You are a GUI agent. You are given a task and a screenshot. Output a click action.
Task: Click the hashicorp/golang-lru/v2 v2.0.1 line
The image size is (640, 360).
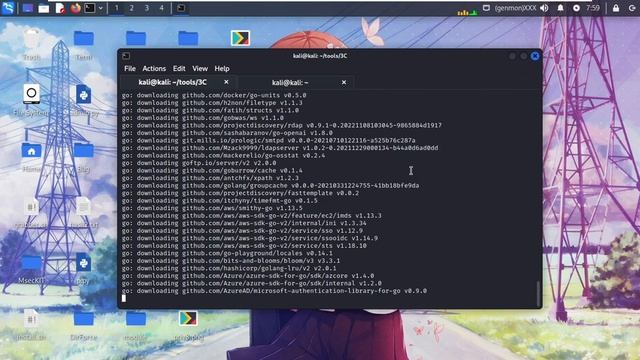pos(229,268)
